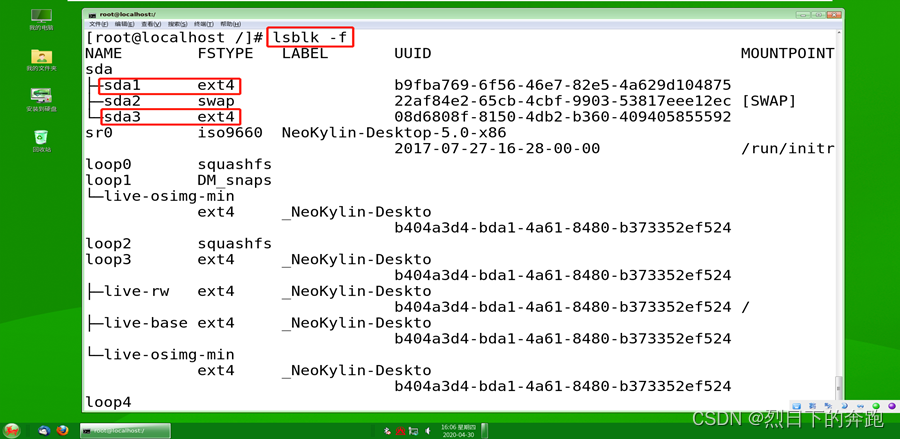Click the blue browser icon beside Firefox
This screenshot has width=900, height=439.
tap(44, 430)
